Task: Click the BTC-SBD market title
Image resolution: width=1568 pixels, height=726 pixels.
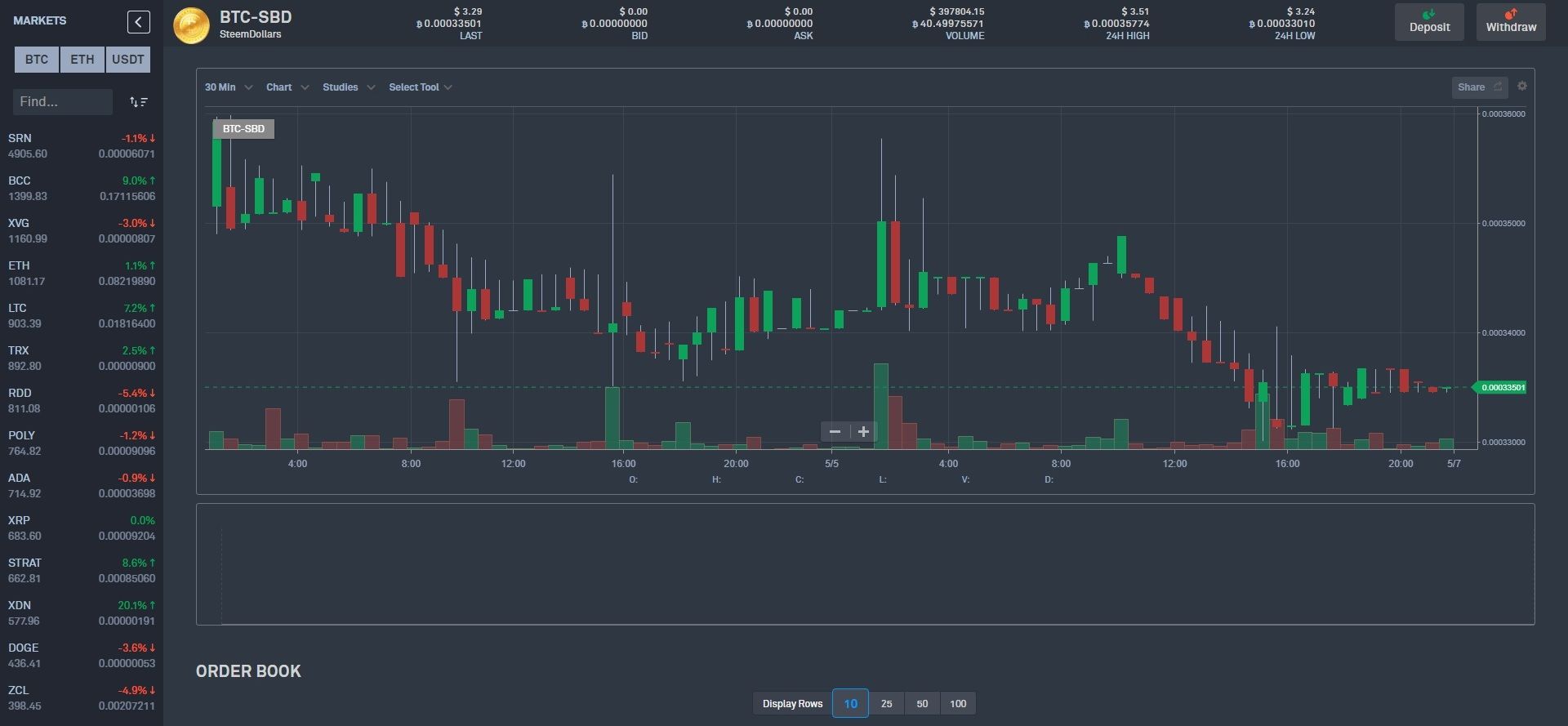Action: pos(256,17)
